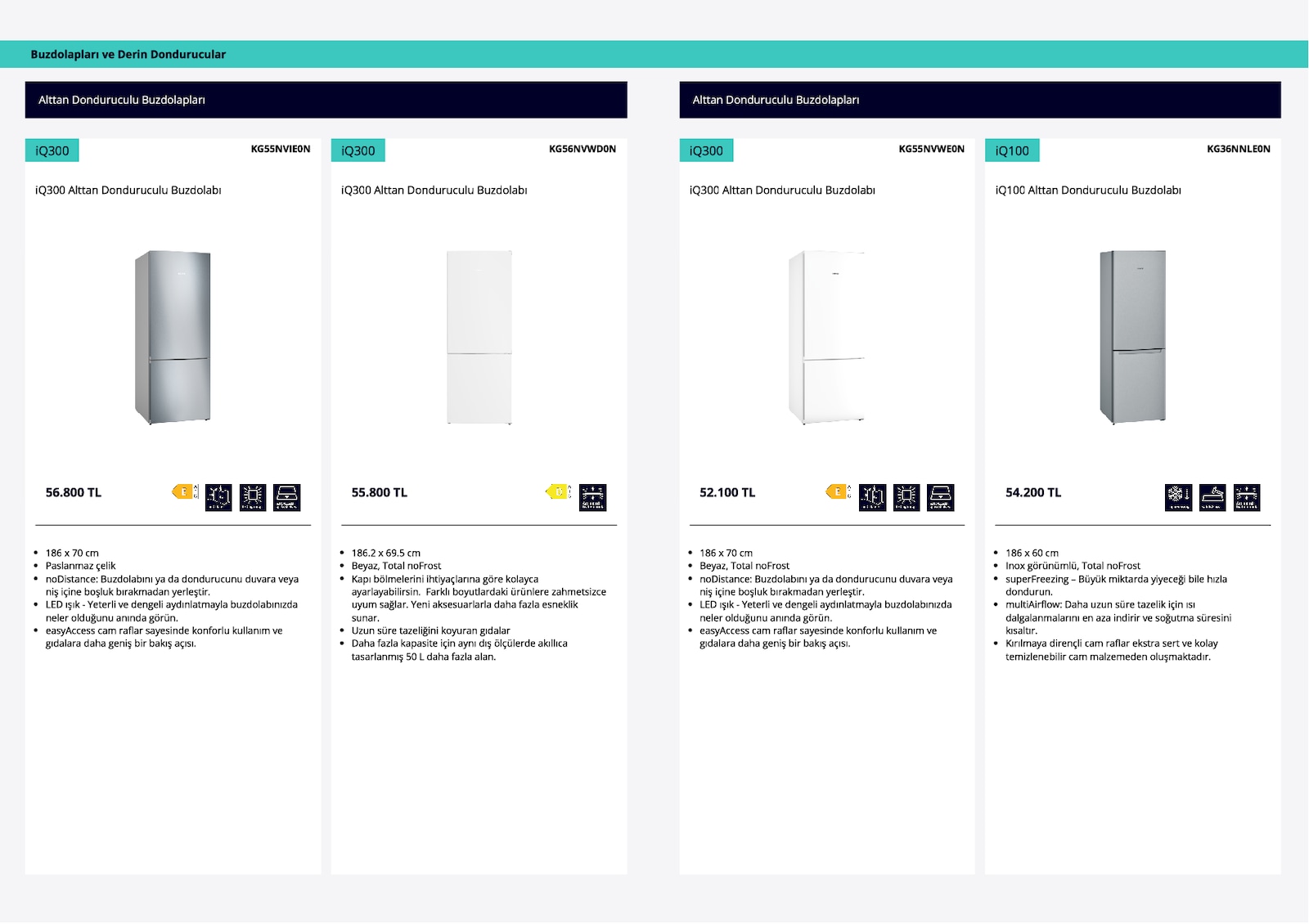This screenshot has width=1309, height=924.
Task: Click the '186.2 x 69.5 cm' dimension bullet
Action: tap(386, 553)
